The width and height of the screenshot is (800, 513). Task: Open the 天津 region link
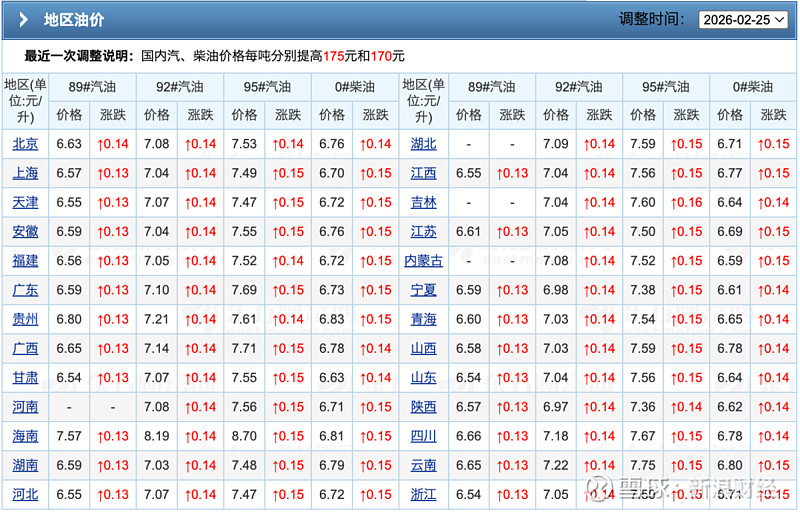(x=25, y=202)
